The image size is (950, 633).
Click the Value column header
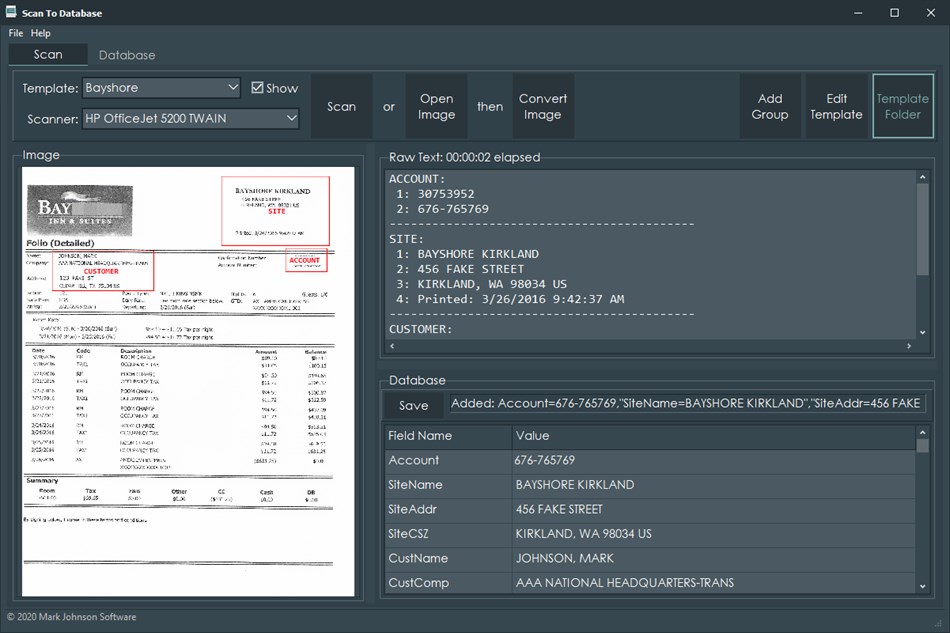714,436
